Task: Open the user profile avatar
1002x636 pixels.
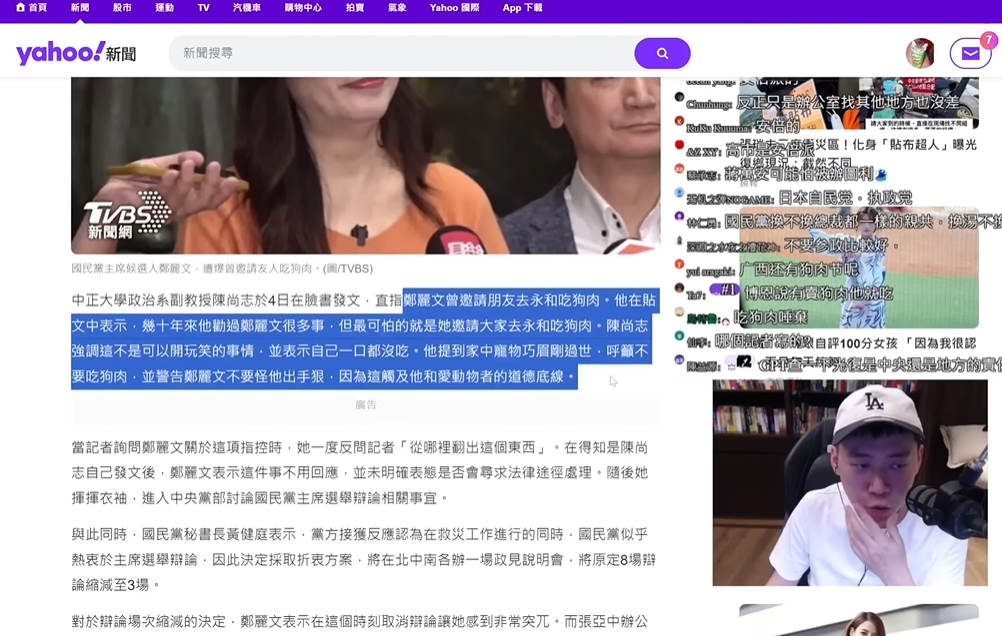Action: pyautogui.click(x=919, y=53)
